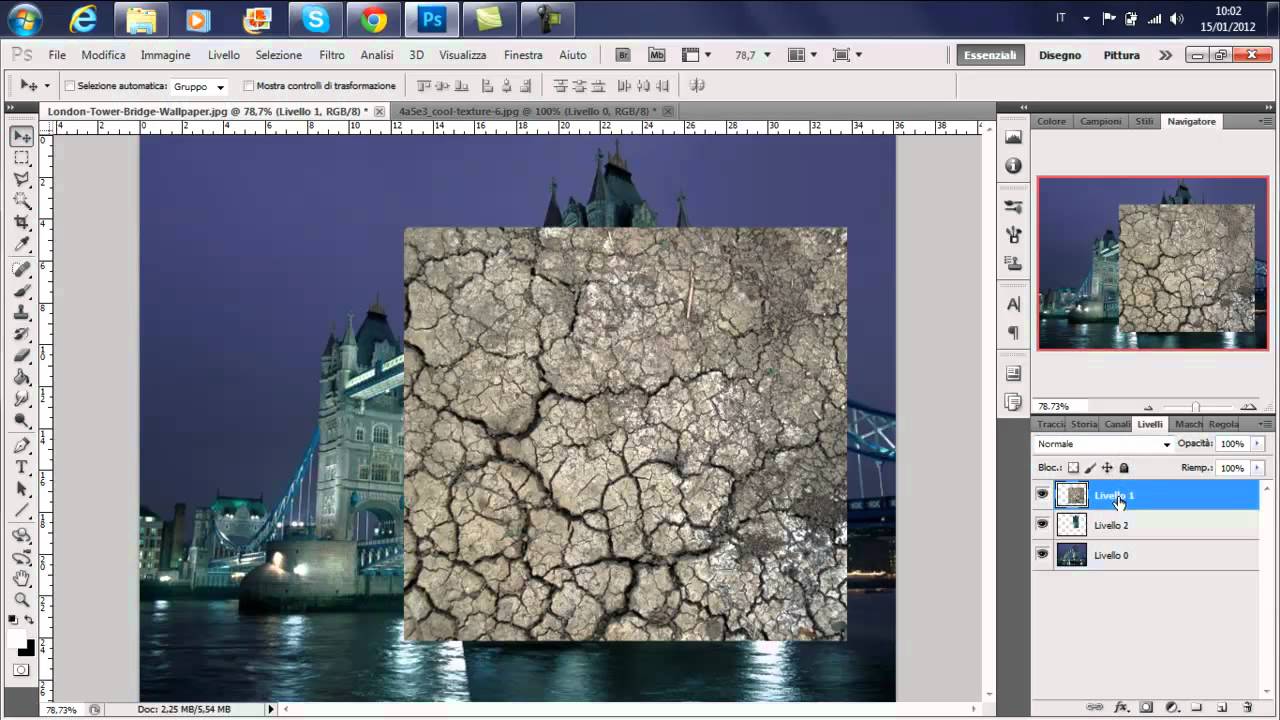Select the Rectangular Marquee tool
The image size is (1280, 720).
tap(22, 158)
